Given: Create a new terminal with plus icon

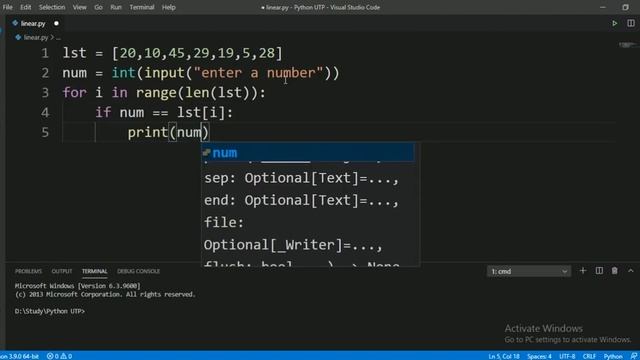Looking at the screenshot, I should coord(582,271).
